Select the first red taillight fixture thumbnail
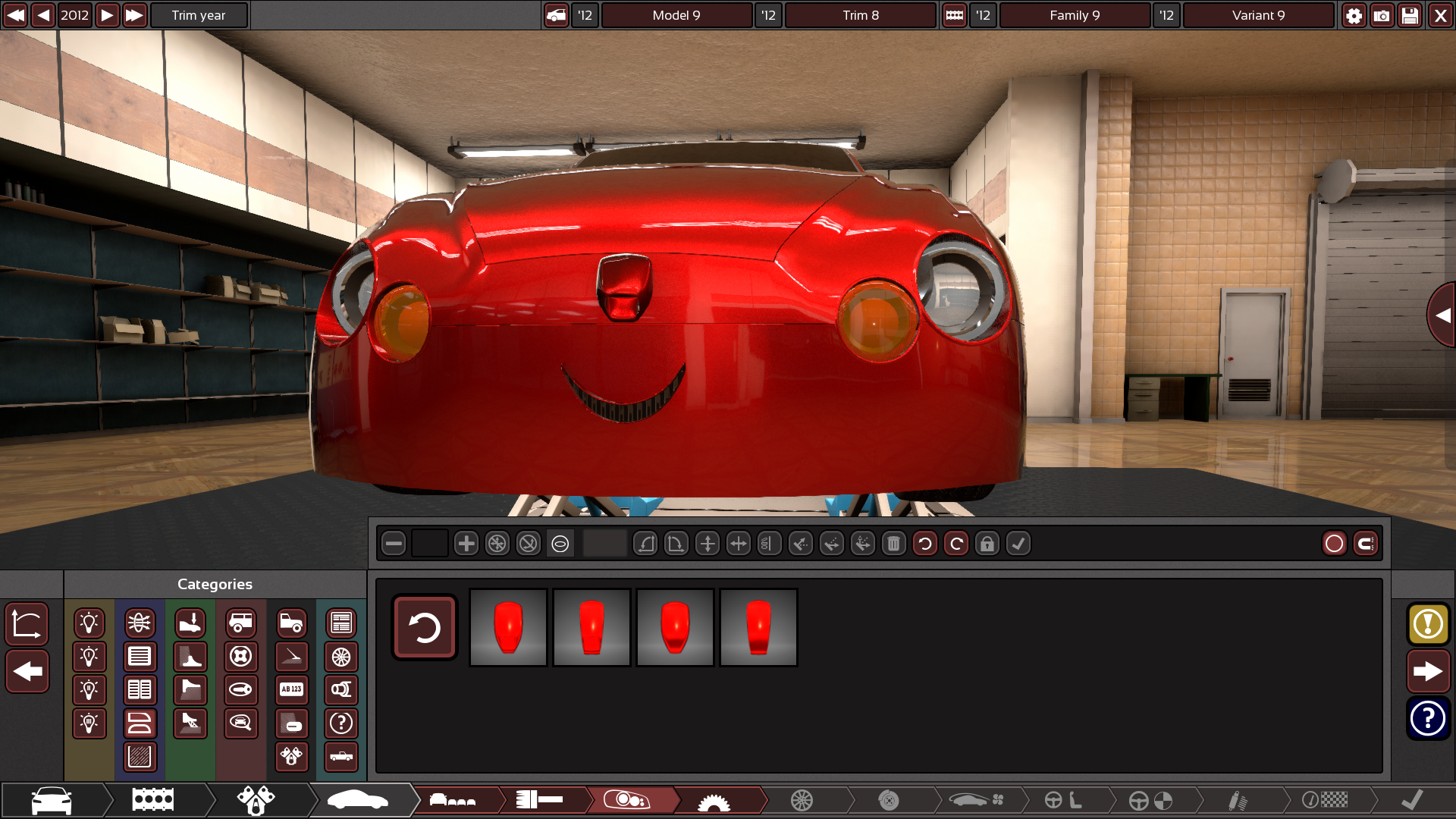The height and width of the screenshot is (819, 1456). click(508, 627)
